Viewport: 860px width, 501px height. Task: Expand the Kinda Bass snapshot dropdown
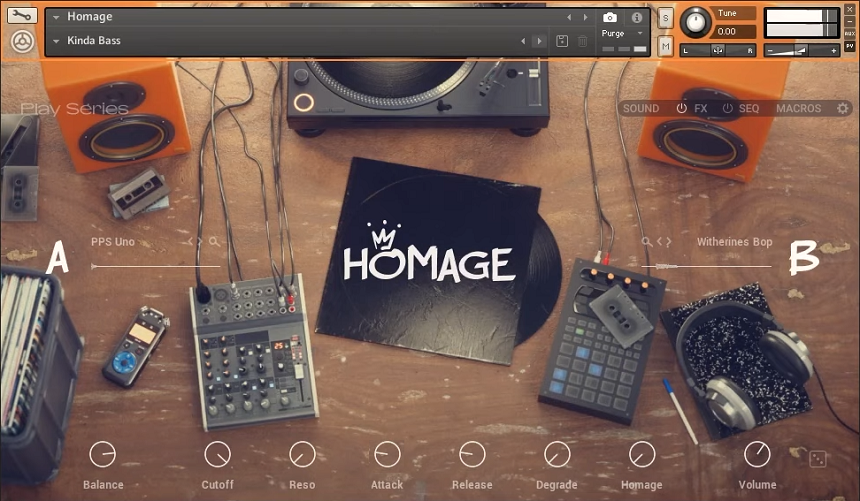point(56,41)
